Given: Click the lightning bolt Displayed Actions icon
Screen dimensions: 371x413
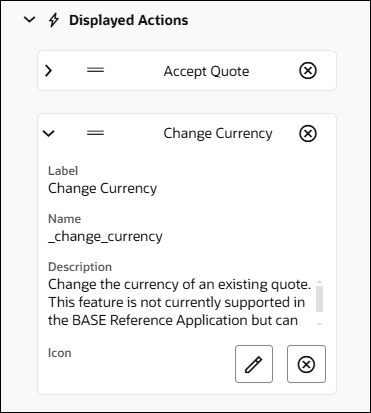Looking at the screenshot, I should [54, 20].
